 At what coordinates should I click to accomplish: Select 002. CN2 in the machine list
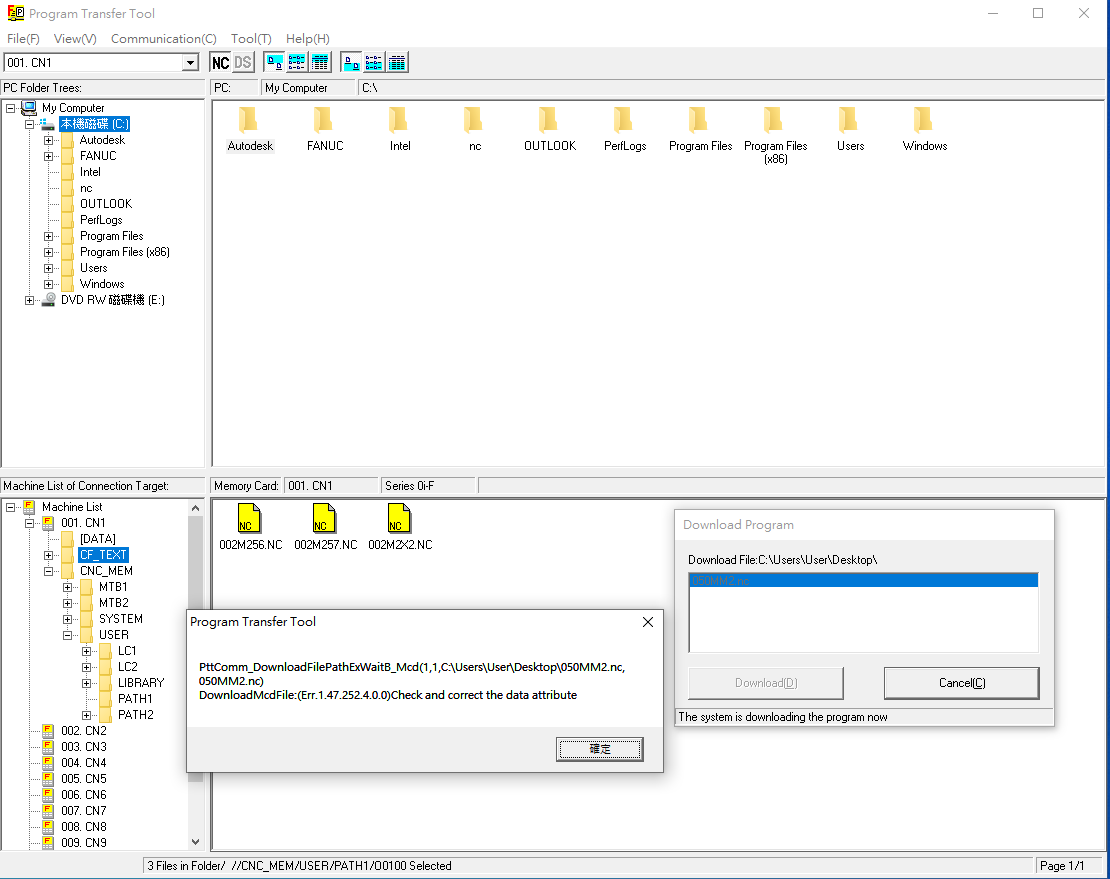pos(83,731)
